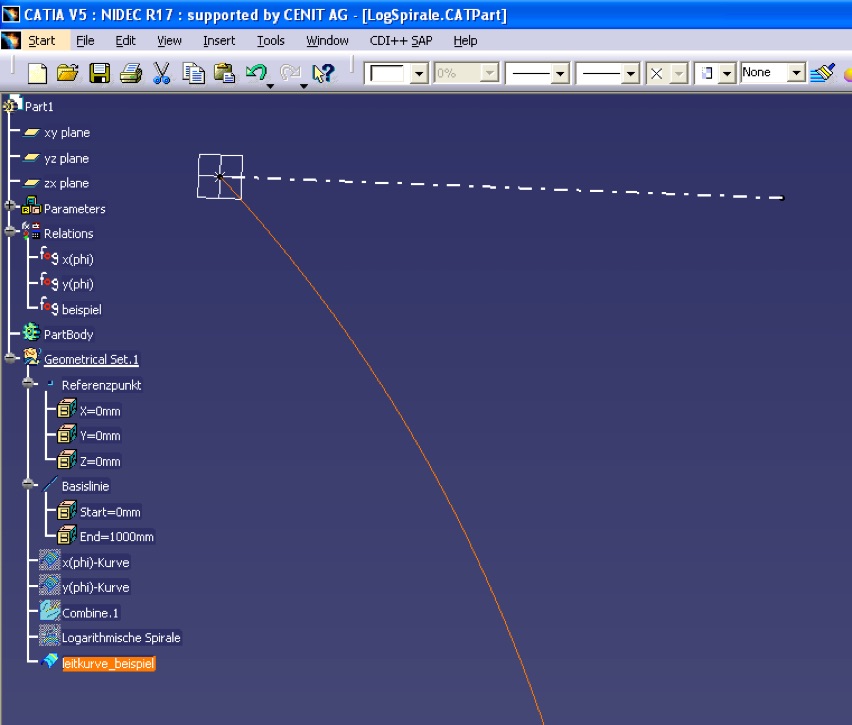
Task: Select leitkurve_beispiel in the tree
Action: 109,664
